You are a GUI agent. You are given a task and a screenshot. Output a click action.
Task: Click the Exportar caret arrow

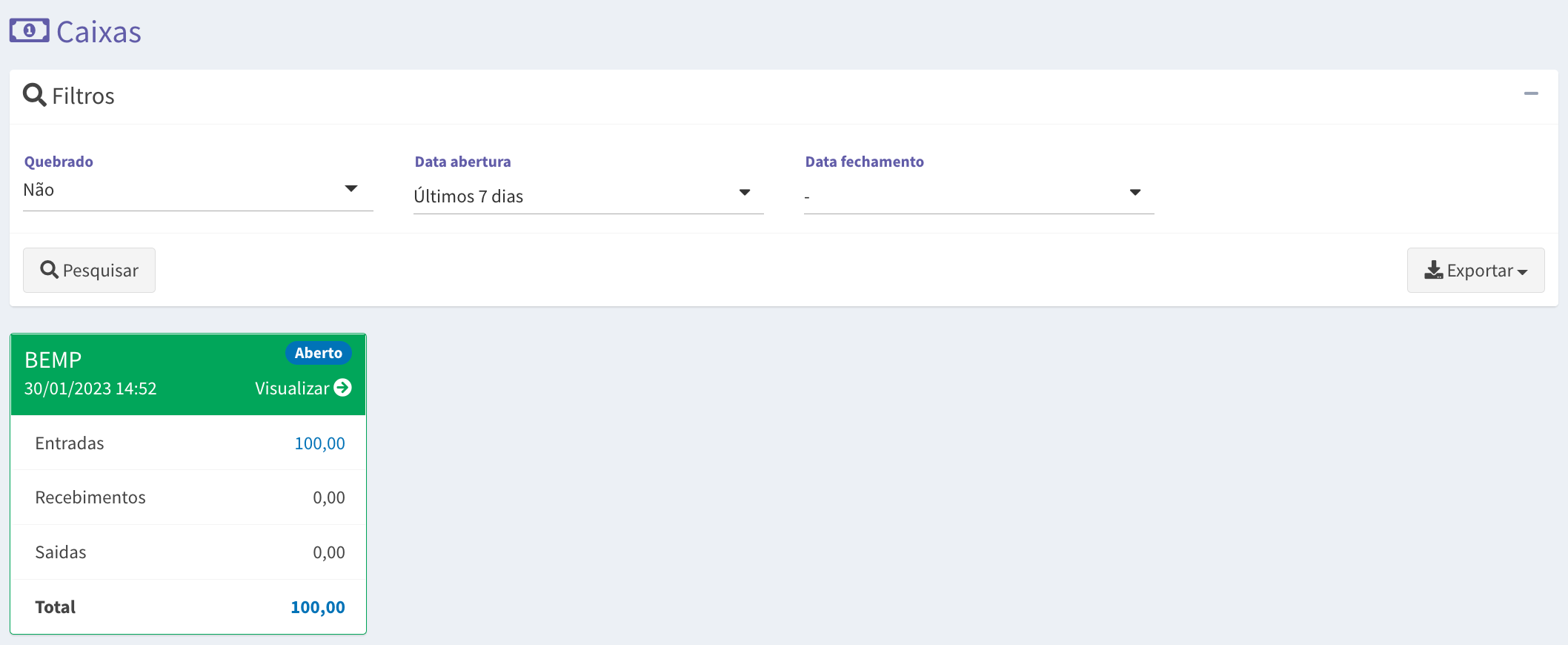click(x=1522, y=272)
